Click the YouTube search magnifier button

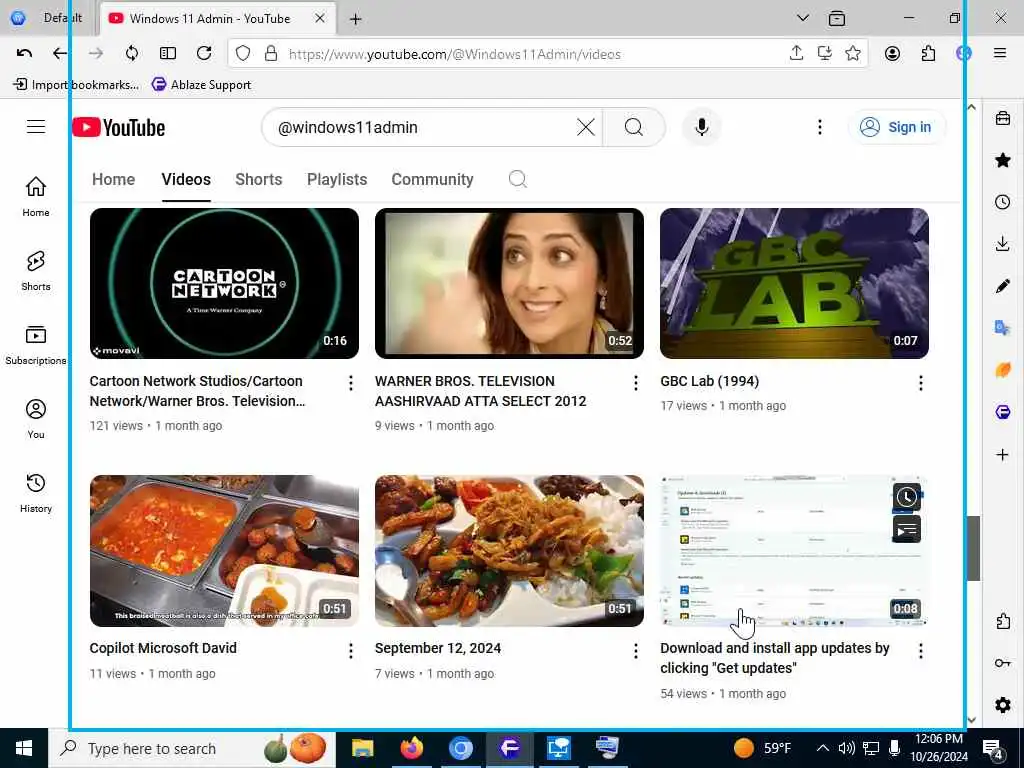click(633, 127)
